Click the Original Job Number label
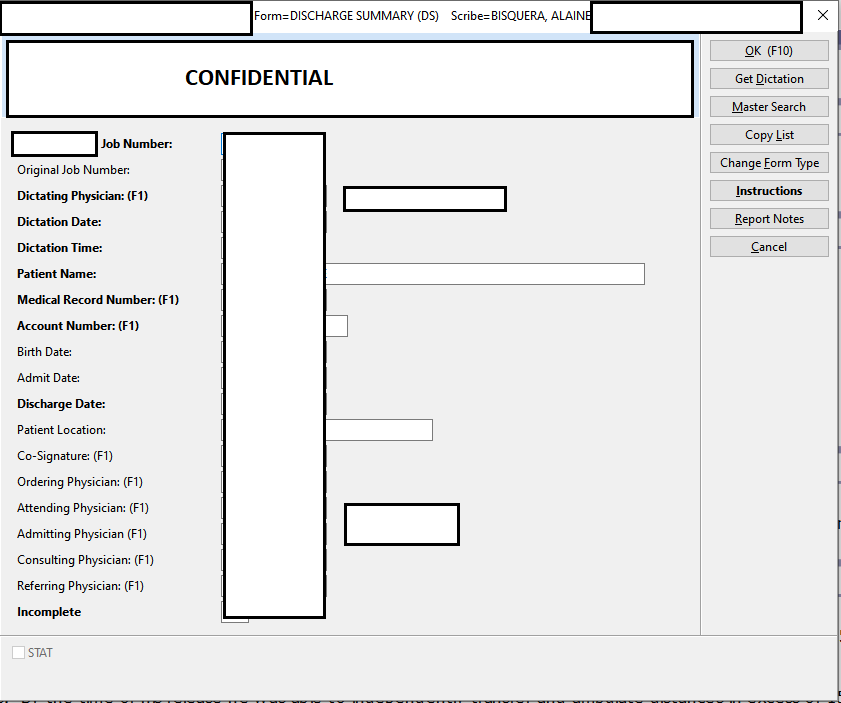Image resolution: width=841 pixels, height=703 pixels. (73, 170)
